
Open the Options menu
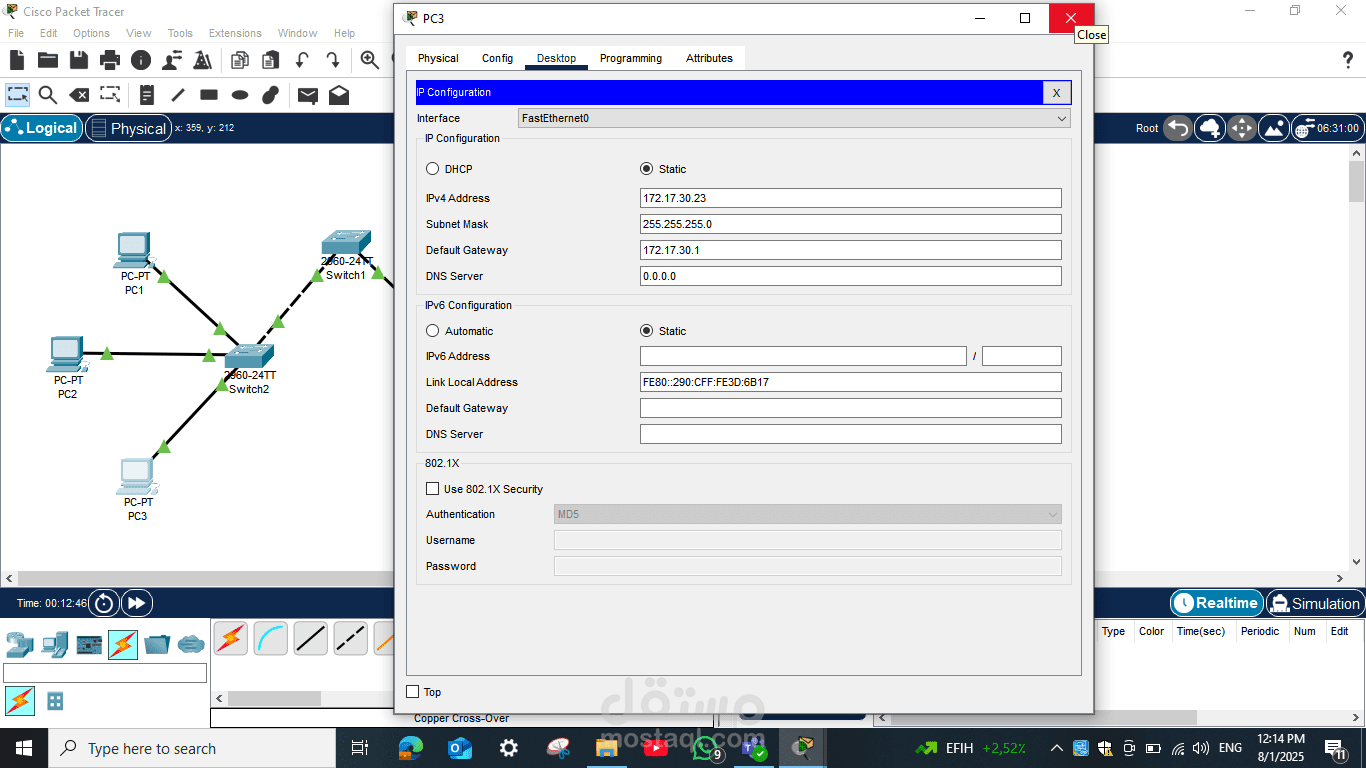[x=91, y=33]
